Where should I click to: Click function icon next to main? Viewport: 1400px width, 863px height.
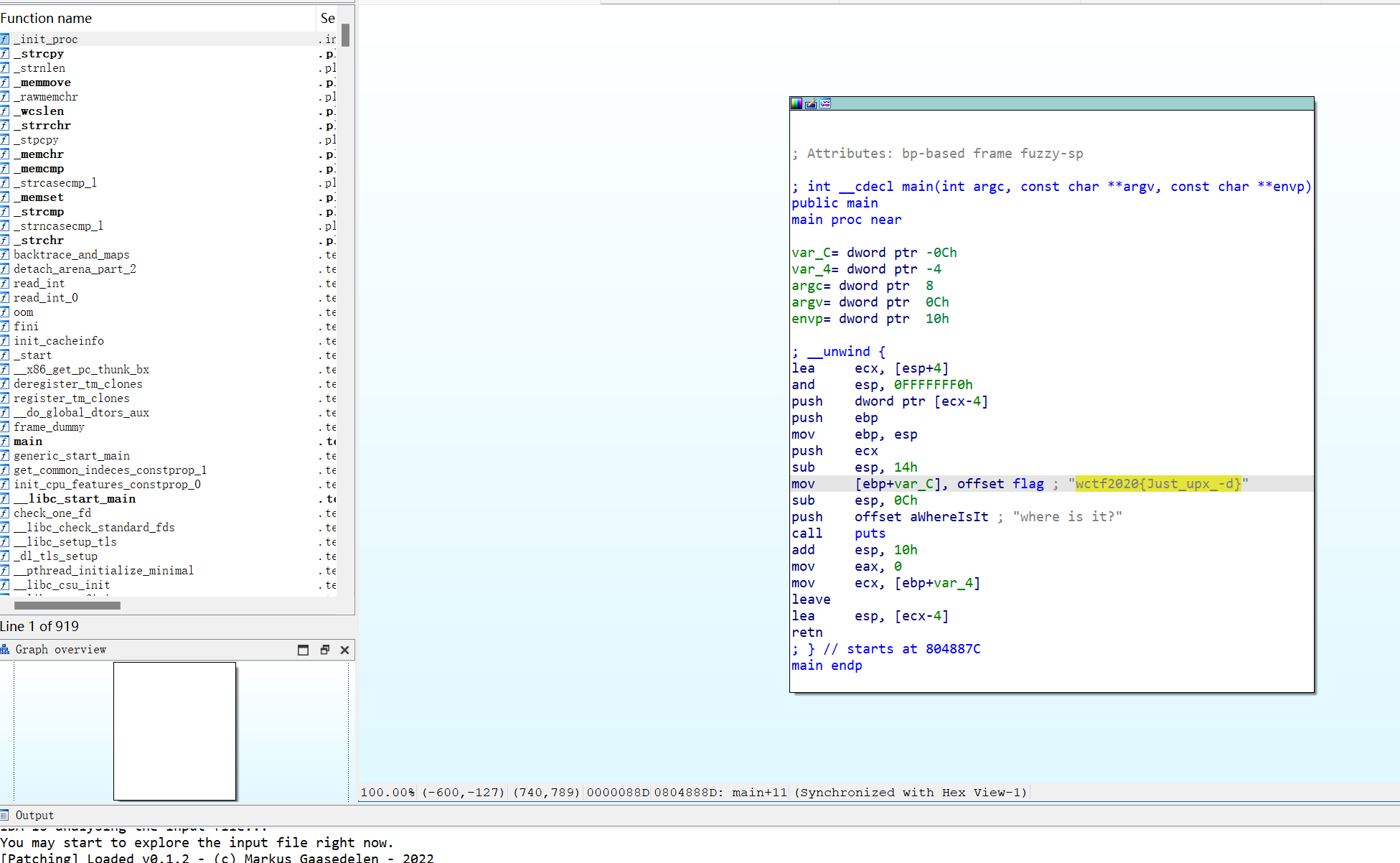5,442
